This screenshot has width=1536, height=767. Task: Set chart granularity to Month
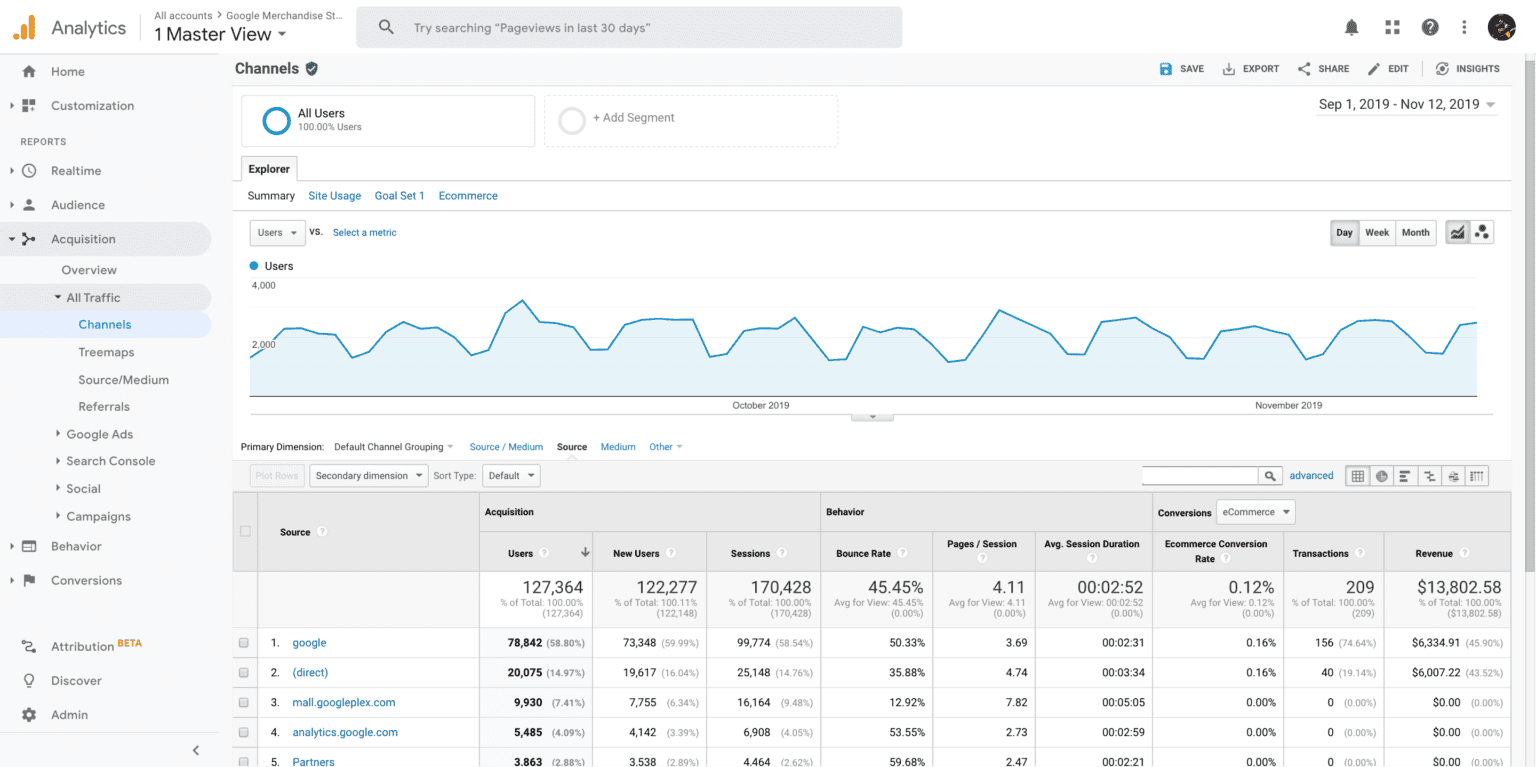pos(1415,233)
